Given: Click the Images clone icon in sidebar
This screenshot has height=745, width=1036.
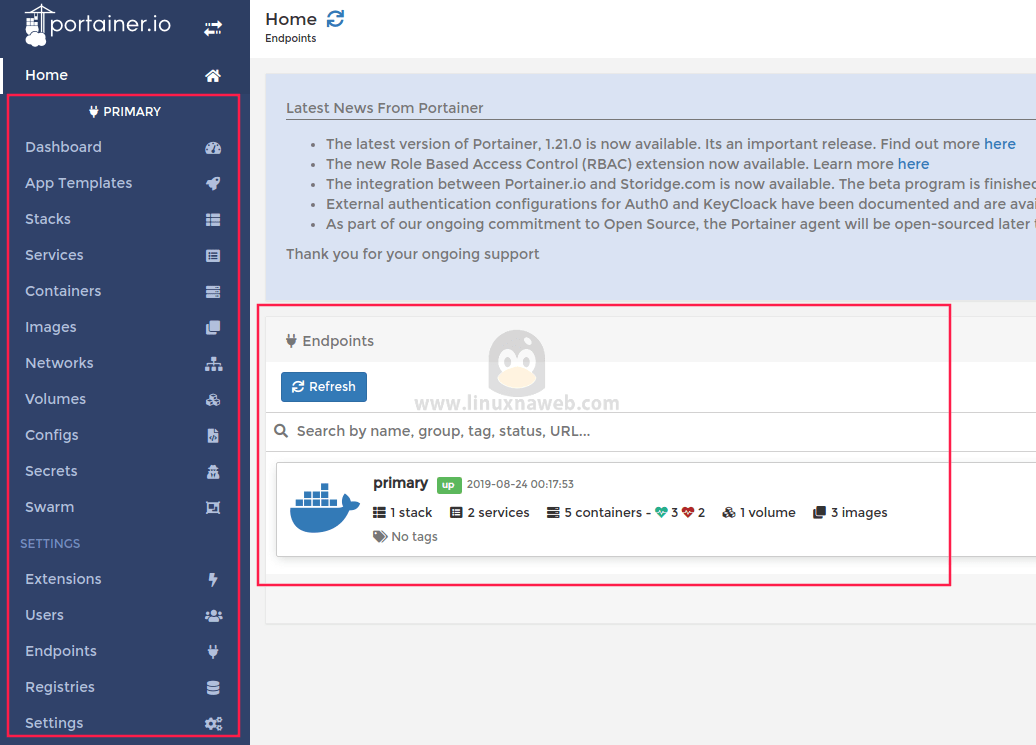Looking at the screenshot, I should tap(213, 328).
